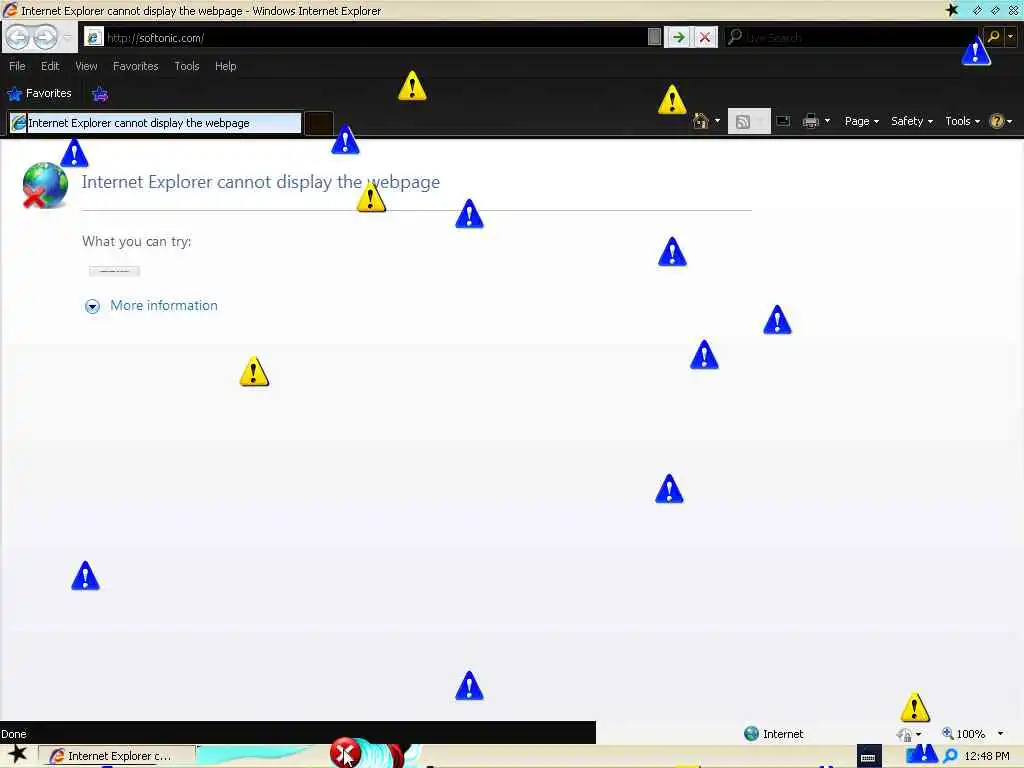
Task: Open the File menu
Action: (x=17, y=66)
